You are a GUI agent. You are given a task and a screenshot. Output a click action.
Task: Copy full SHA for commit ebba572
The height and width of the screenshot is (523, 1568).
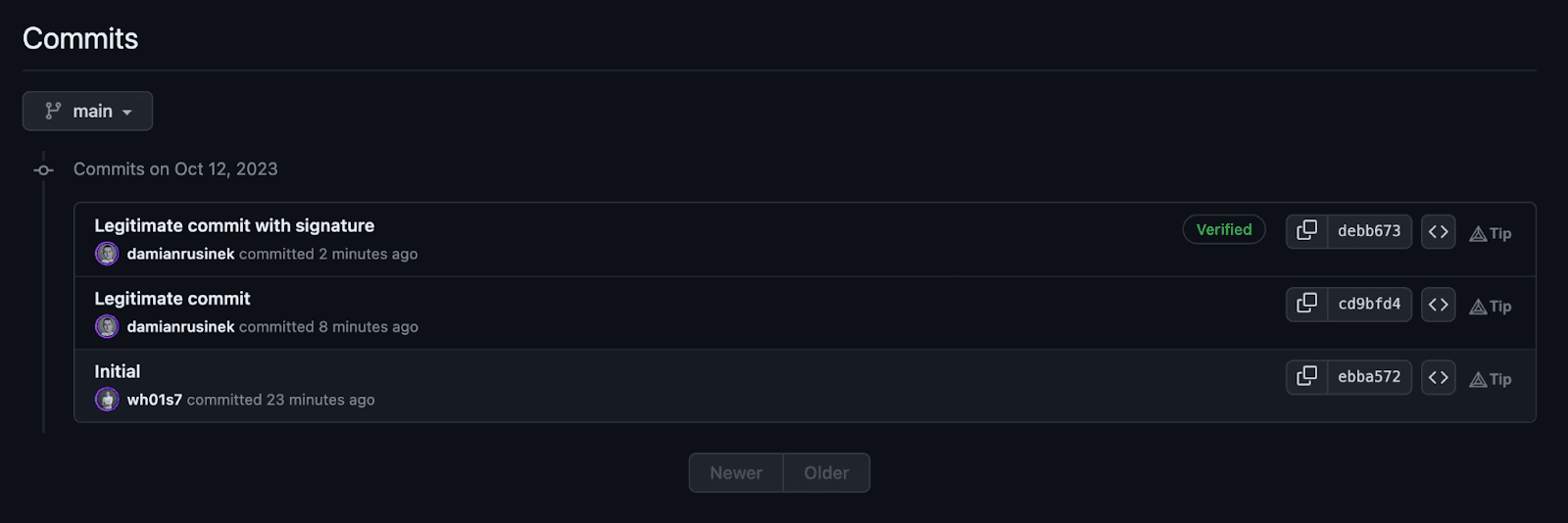point(1306,377)
